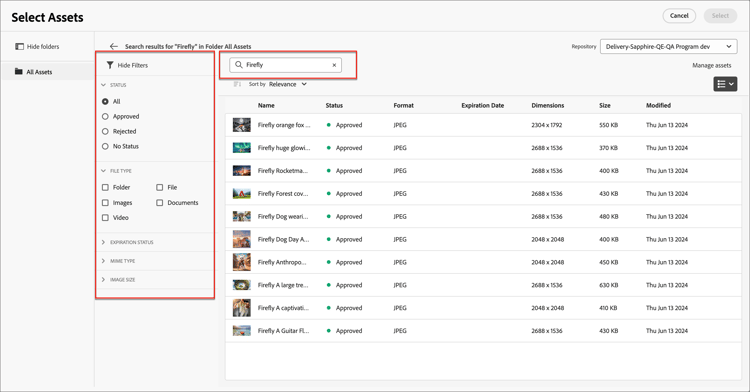
Task: Click JPEG format of Firefly Anthropo... row
Action: (400, 262)
